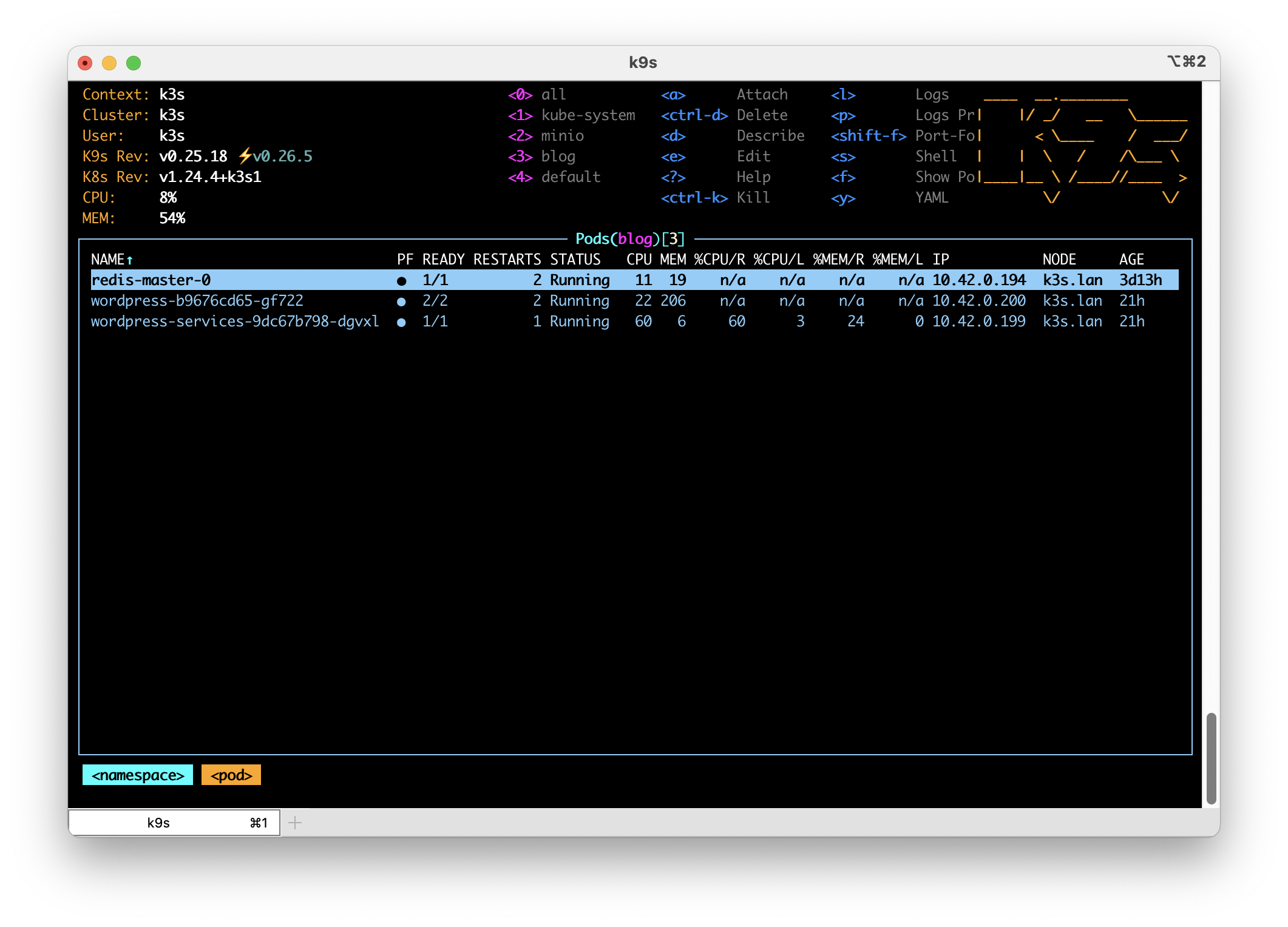Click the port-forward dot for redis-master-0
Image resolution: width=1288 pixels, height=927 pixels.
[401, 281]
